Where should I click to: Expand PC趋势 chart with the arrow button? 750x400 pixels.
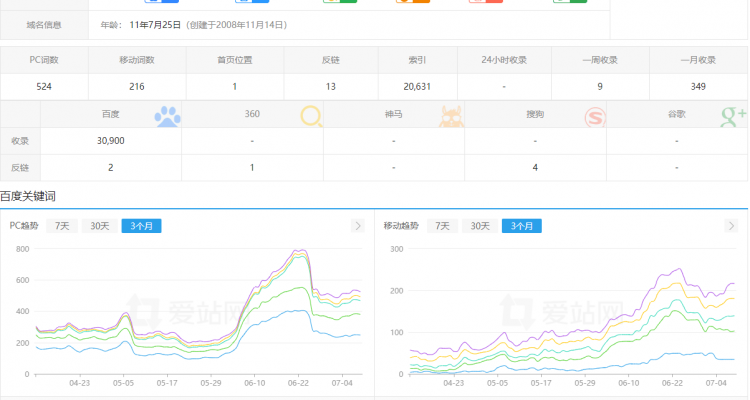357,226
